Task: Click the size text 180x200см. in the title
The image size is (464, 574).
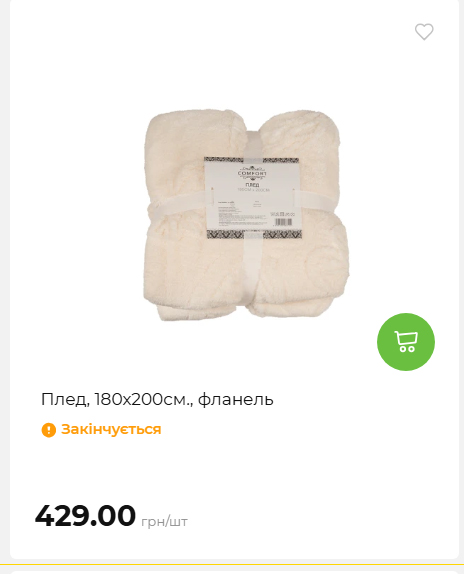Action: 144,399
